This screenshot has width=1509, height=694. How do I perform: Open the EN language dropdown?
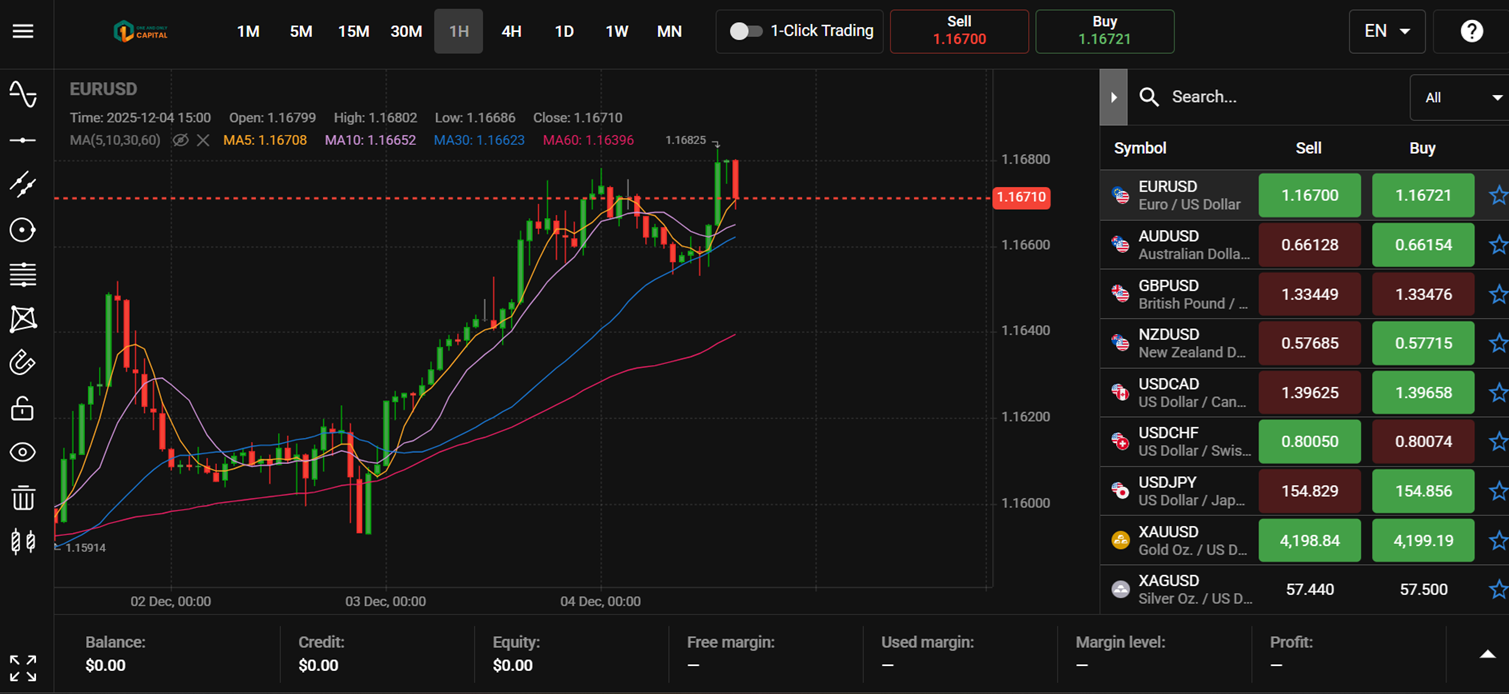(x=1386, y=31)
